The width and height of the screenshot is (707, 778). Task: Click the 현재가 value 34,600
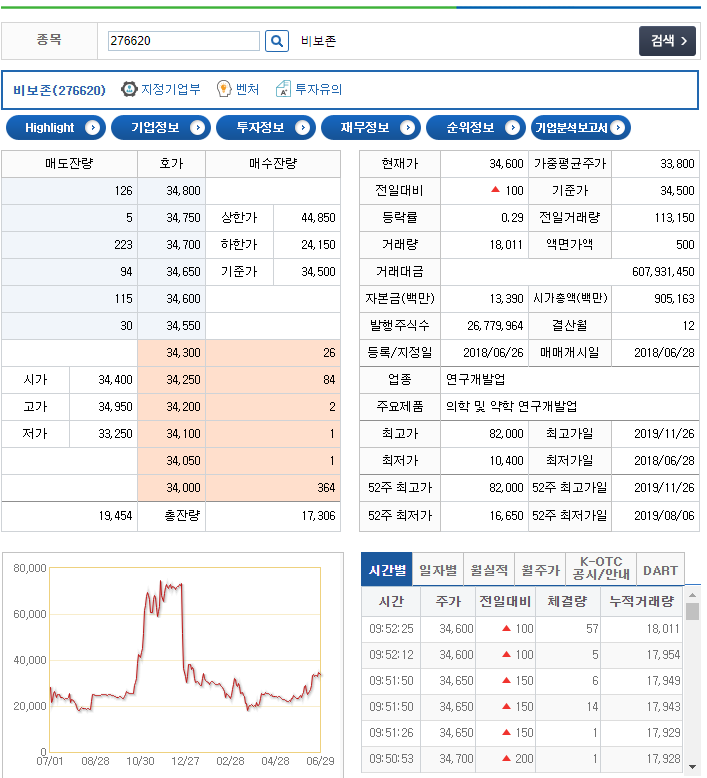click(x=506, y=164)
